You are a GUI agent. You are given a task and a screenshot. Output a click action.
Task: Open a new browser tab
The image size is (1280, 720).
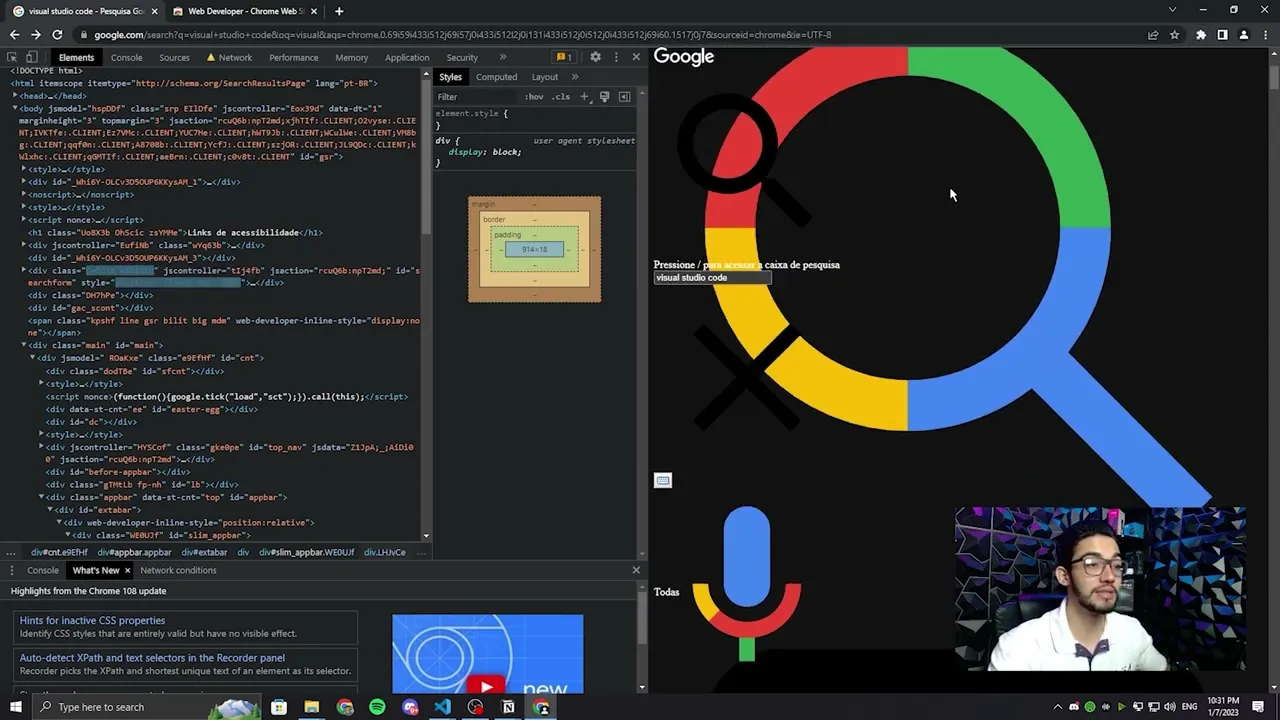tap(339, 11)
